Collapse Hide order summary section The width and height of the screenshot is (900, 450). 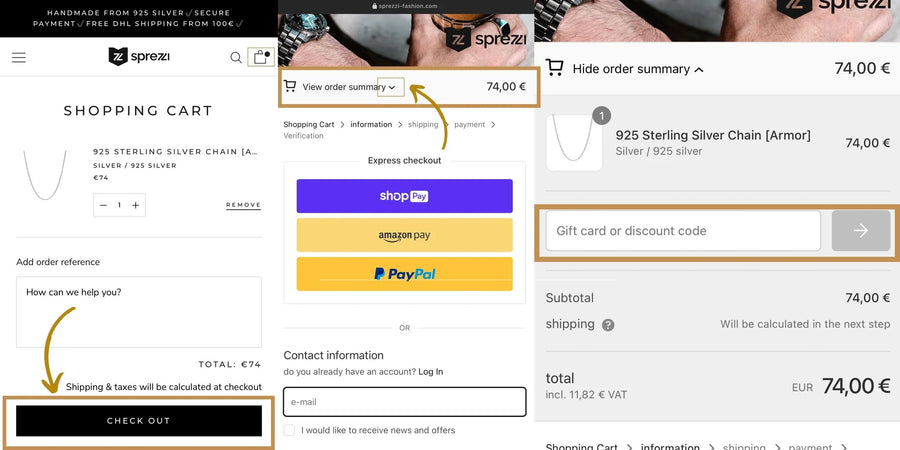pos(637,69)
